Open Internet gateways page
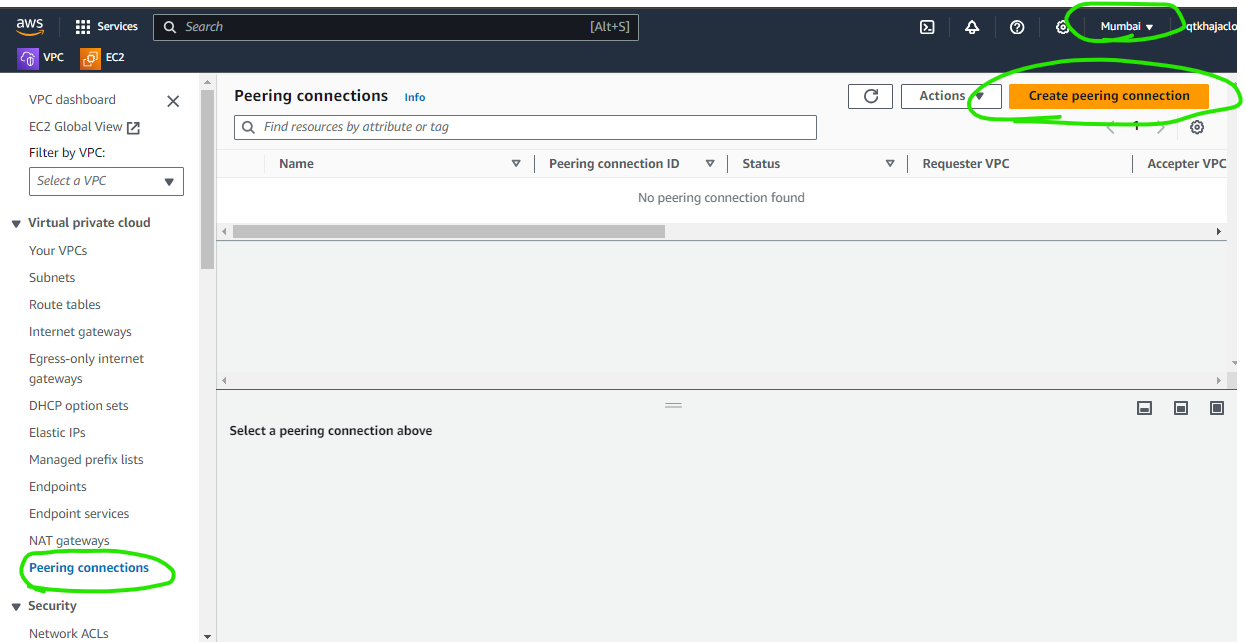The height and width of the screenshot is (642, 1246). (80, 332)
